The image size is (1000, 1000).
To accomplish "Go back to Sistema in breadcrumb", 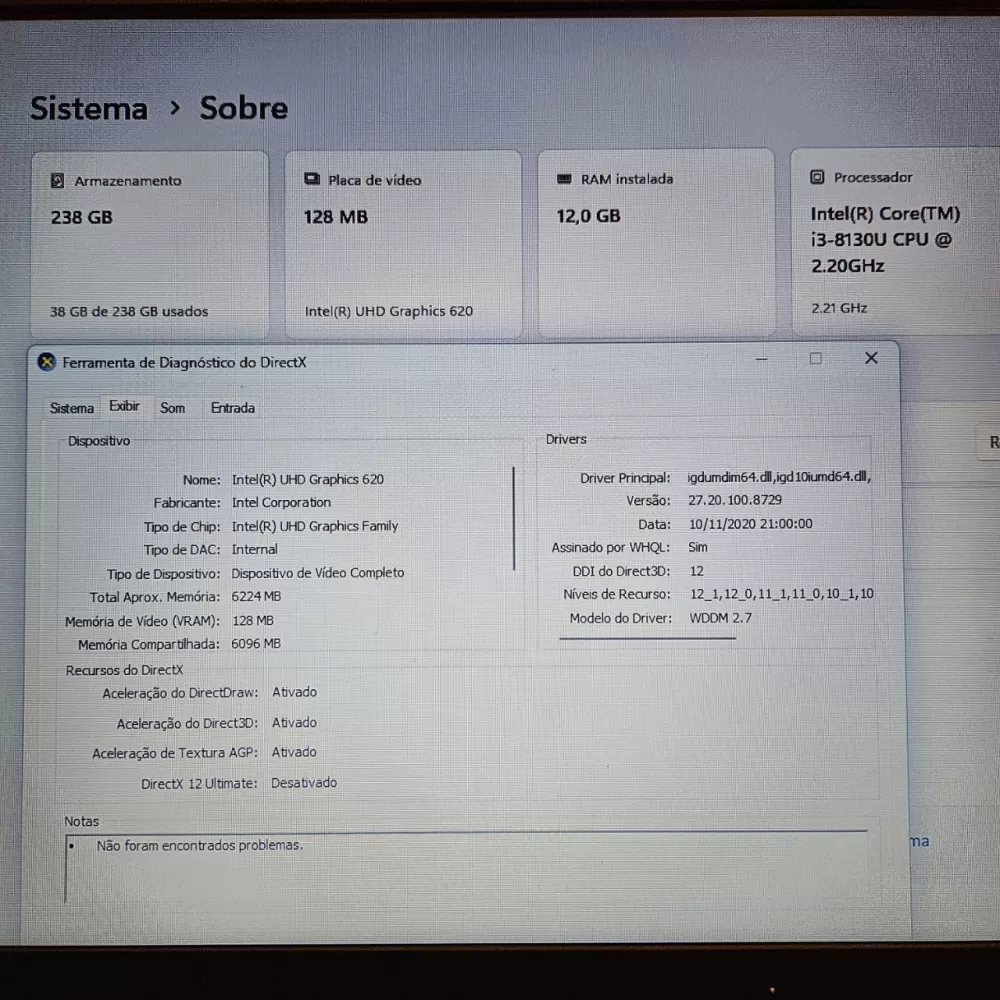I will [89, 108].
